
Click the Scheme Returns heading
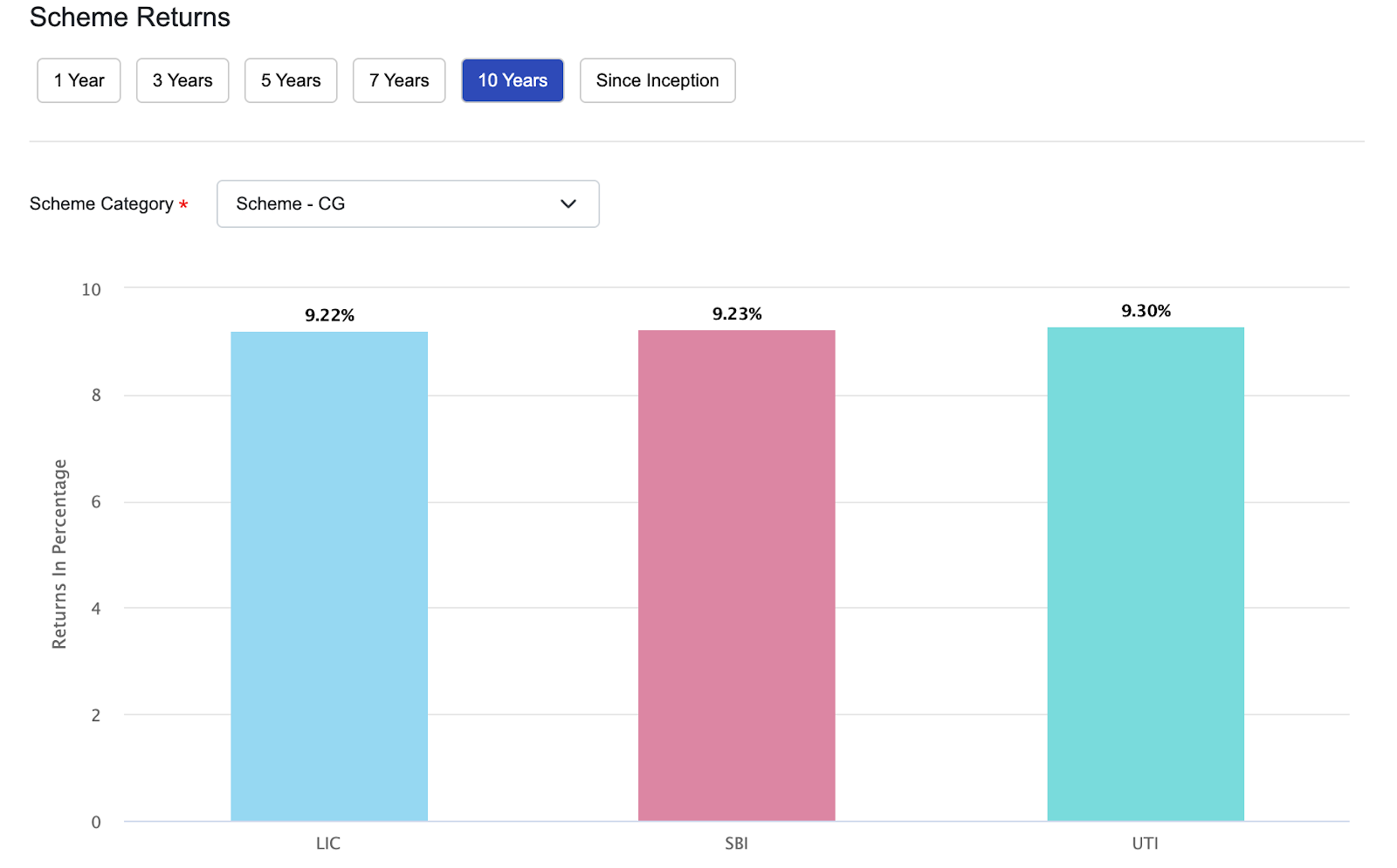pos(130,17)
